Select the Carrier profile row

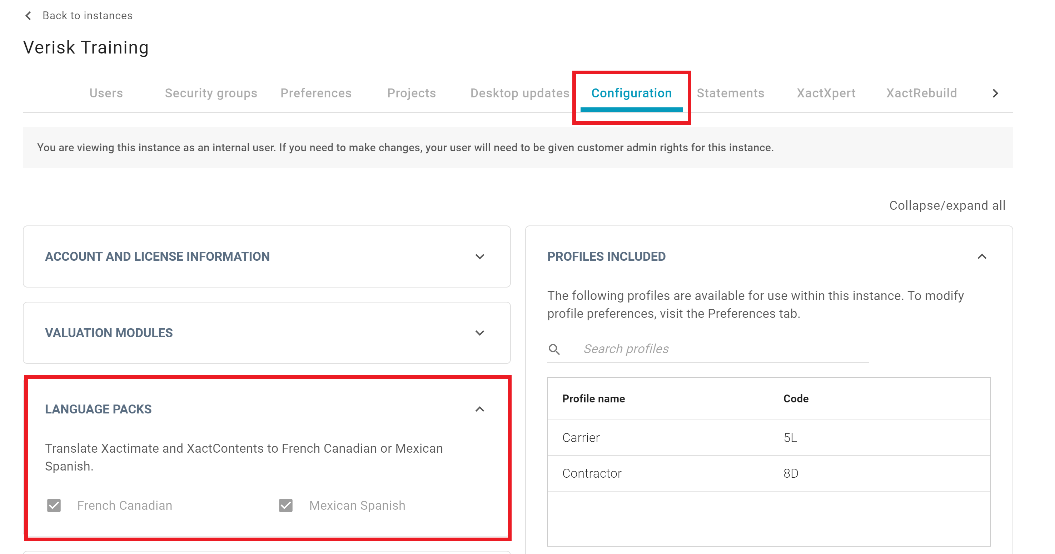768,438
